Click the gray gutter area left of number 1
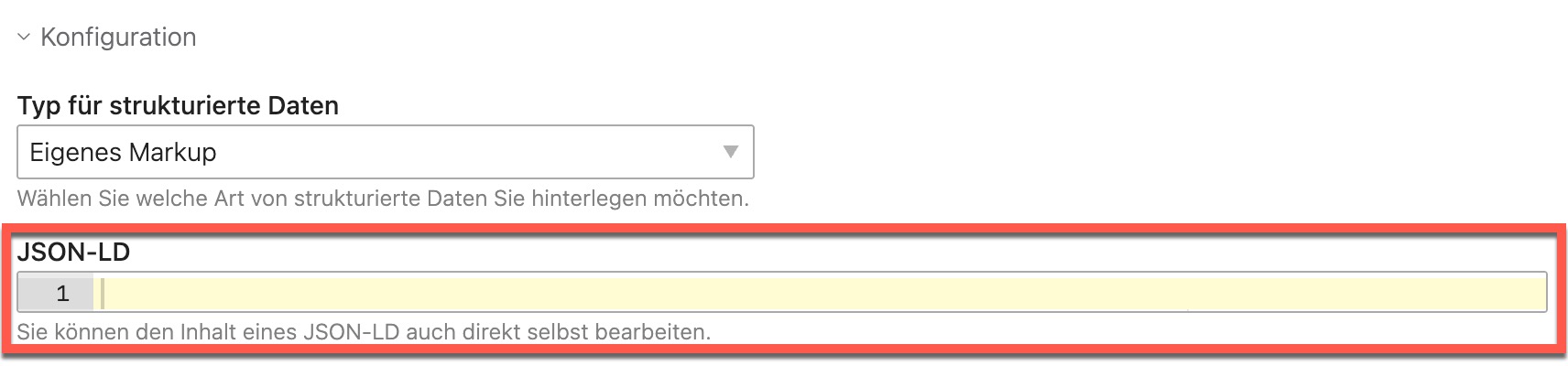The image size is (1568, 366). click(35, 294)
